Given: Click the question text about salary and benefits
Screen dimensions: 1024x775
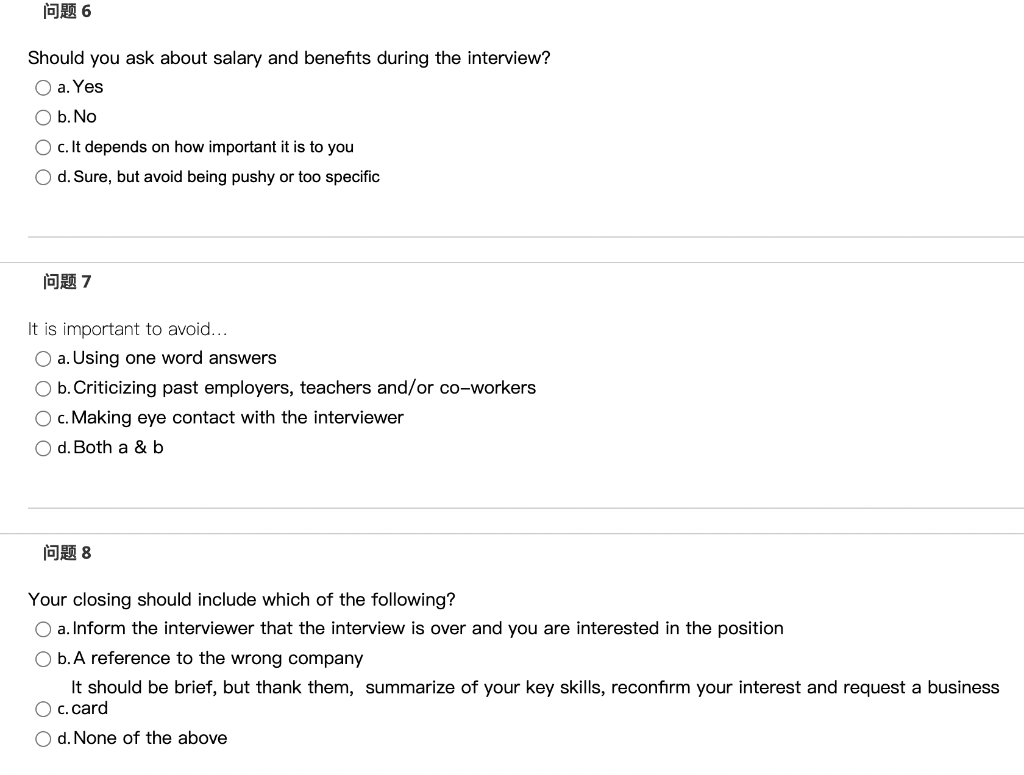Looking at the screenshot, I should tap(289, 58).
